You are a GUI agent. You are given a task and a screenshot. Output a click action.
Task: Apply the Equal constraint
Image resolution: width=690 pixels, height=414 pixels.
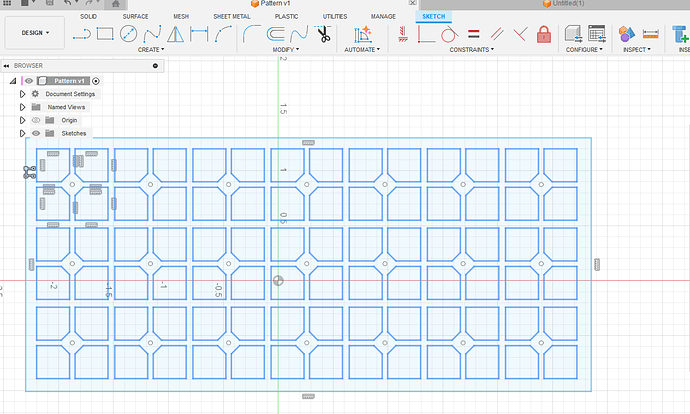pos(473,34)
